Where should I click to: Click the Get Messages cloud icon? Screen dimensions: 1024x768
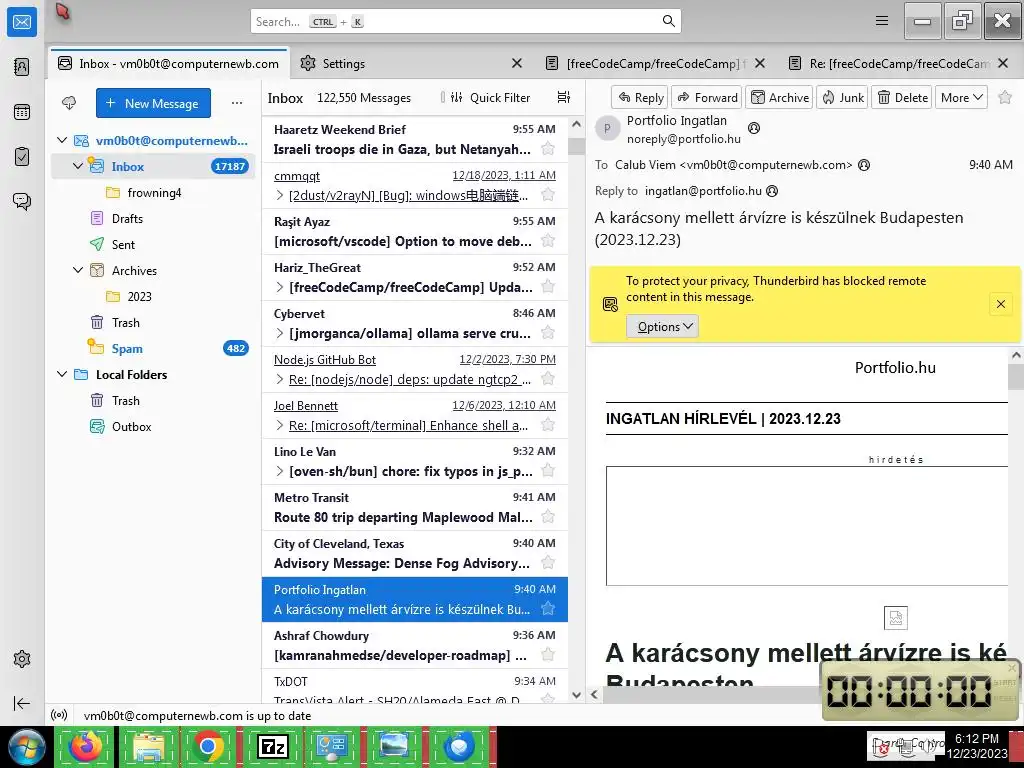click(x=69, y=103)
